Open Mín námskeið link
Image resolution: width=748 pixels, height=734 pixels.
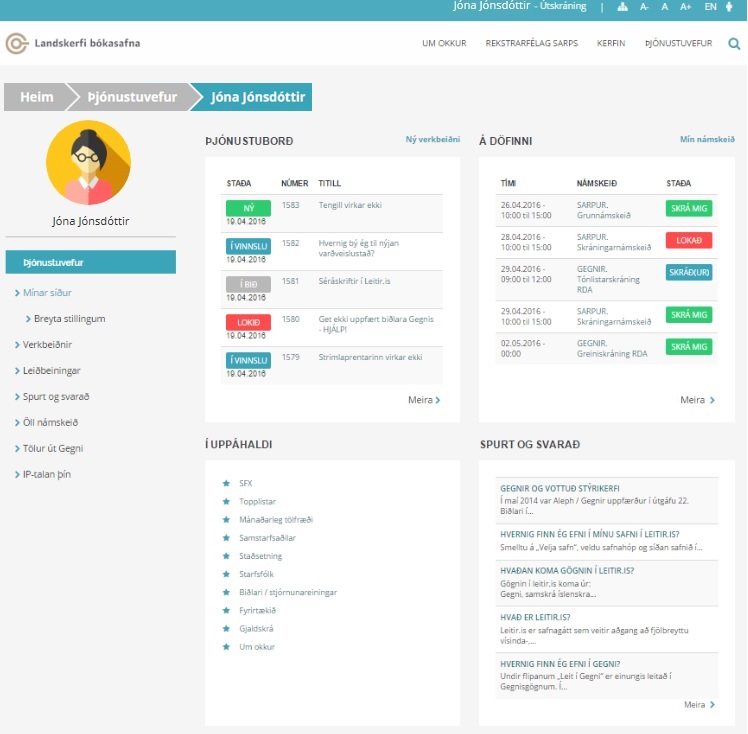707,139
